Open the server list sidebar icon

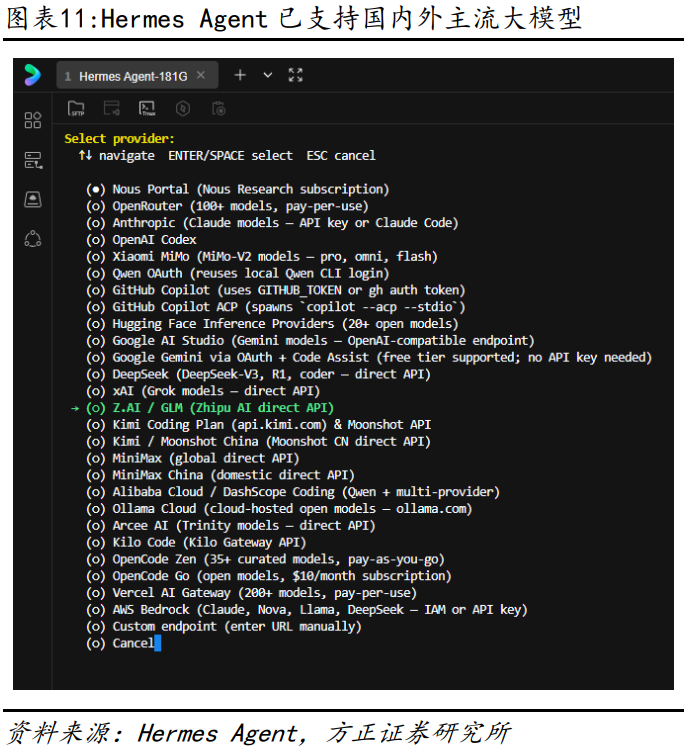coord(33,160)
